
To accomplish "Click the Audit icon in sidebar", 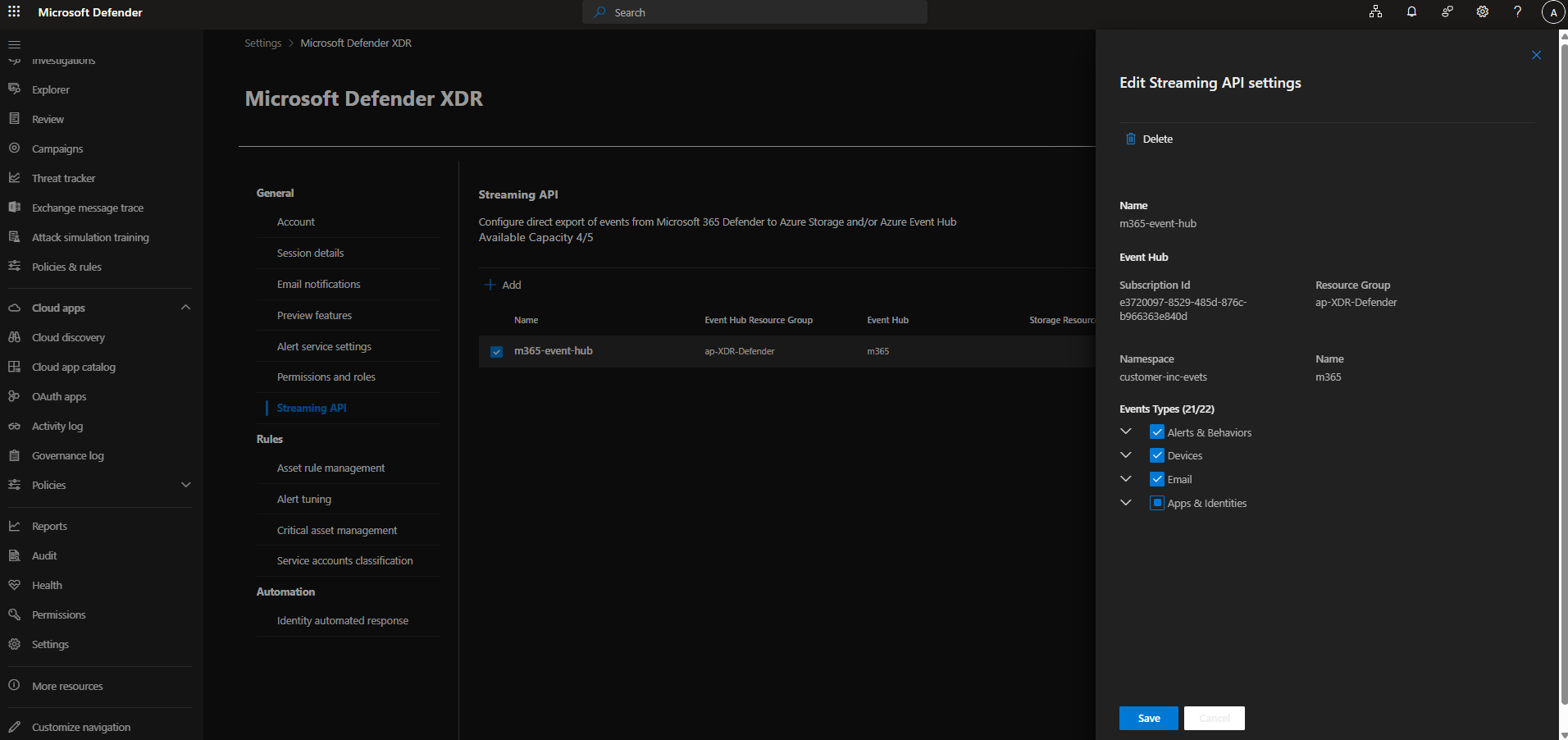I will [14, 555].
